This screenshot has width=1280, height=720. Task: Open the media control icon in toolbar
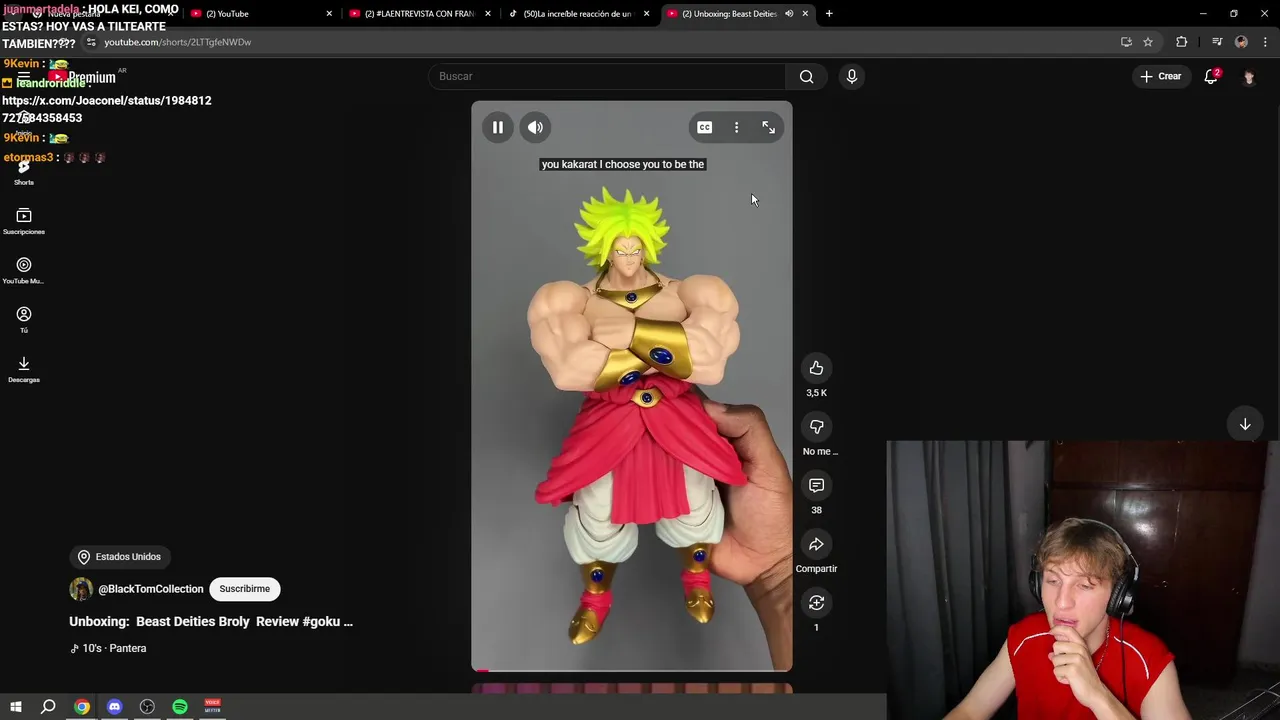[x=1217, y=42]
